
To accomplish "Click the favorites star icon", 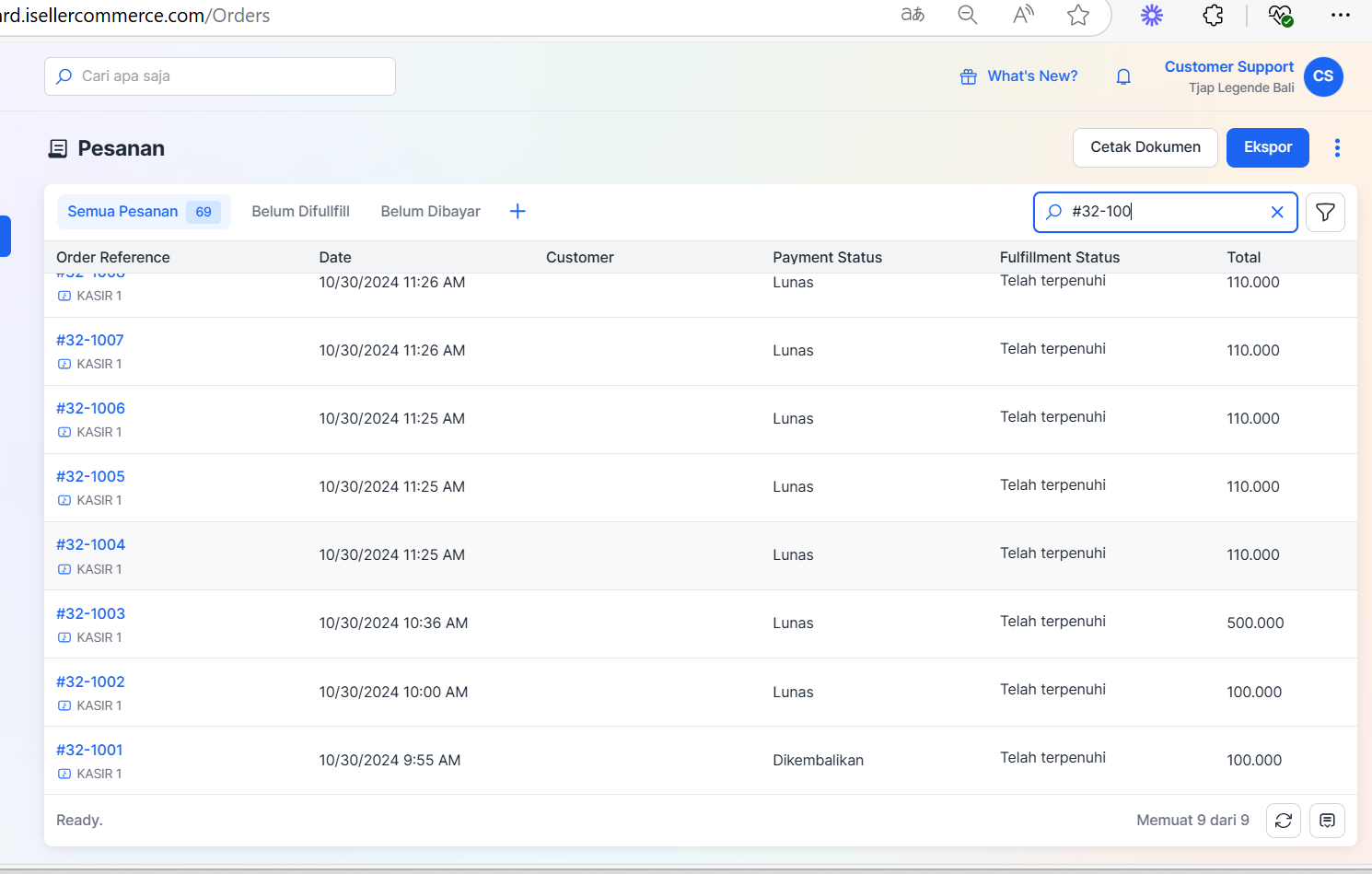I will [1078, 15].
